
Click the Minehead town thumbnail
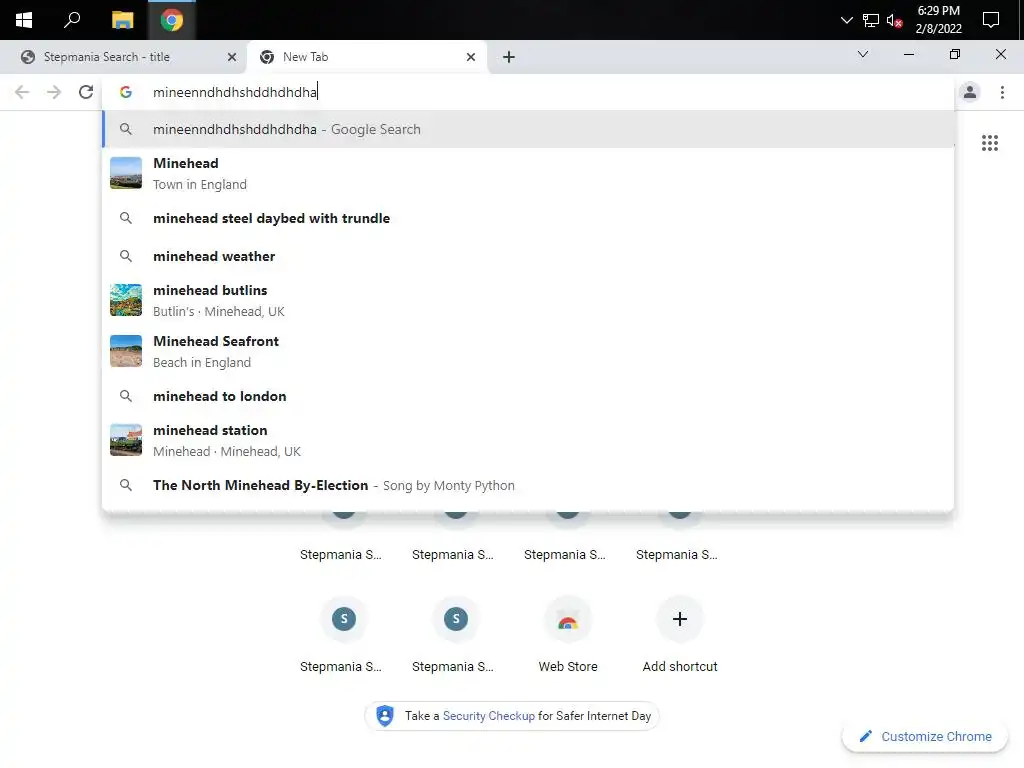pyautogui.click(x=126, y=173)
